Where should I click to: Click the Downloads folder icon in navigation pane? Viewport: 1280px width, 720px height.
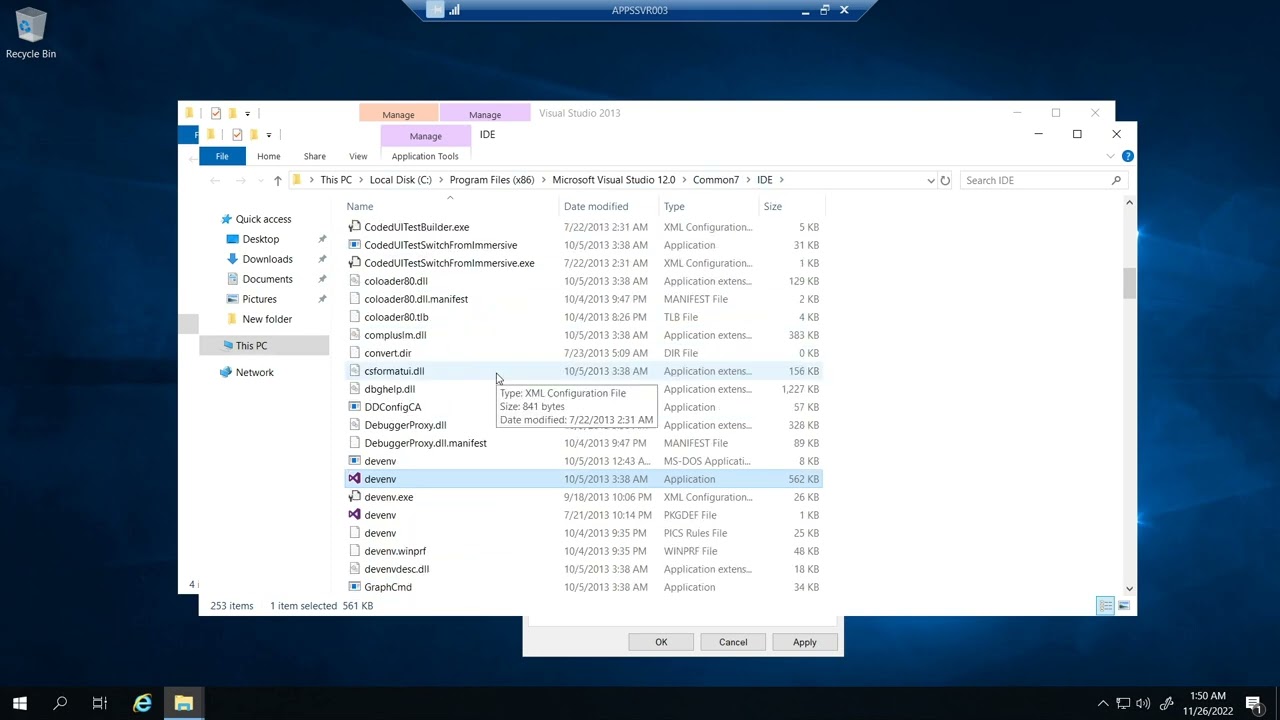pyautogui.click(x=233, y=259)
